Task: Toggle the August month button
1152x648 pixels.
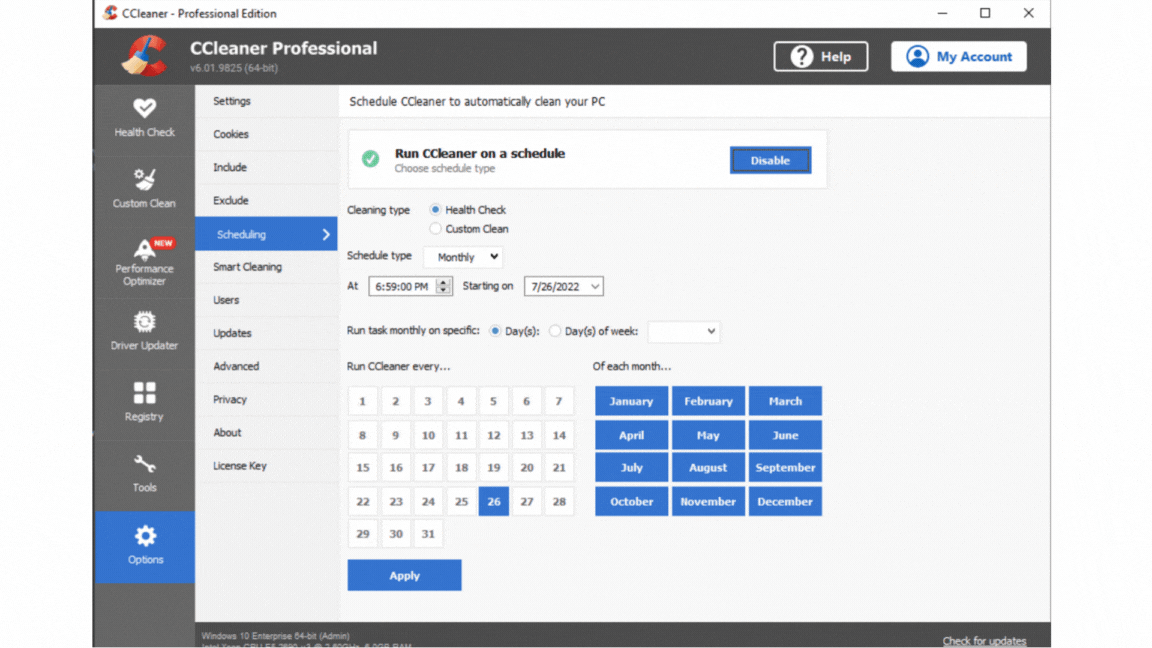Action: click(708, 467)
